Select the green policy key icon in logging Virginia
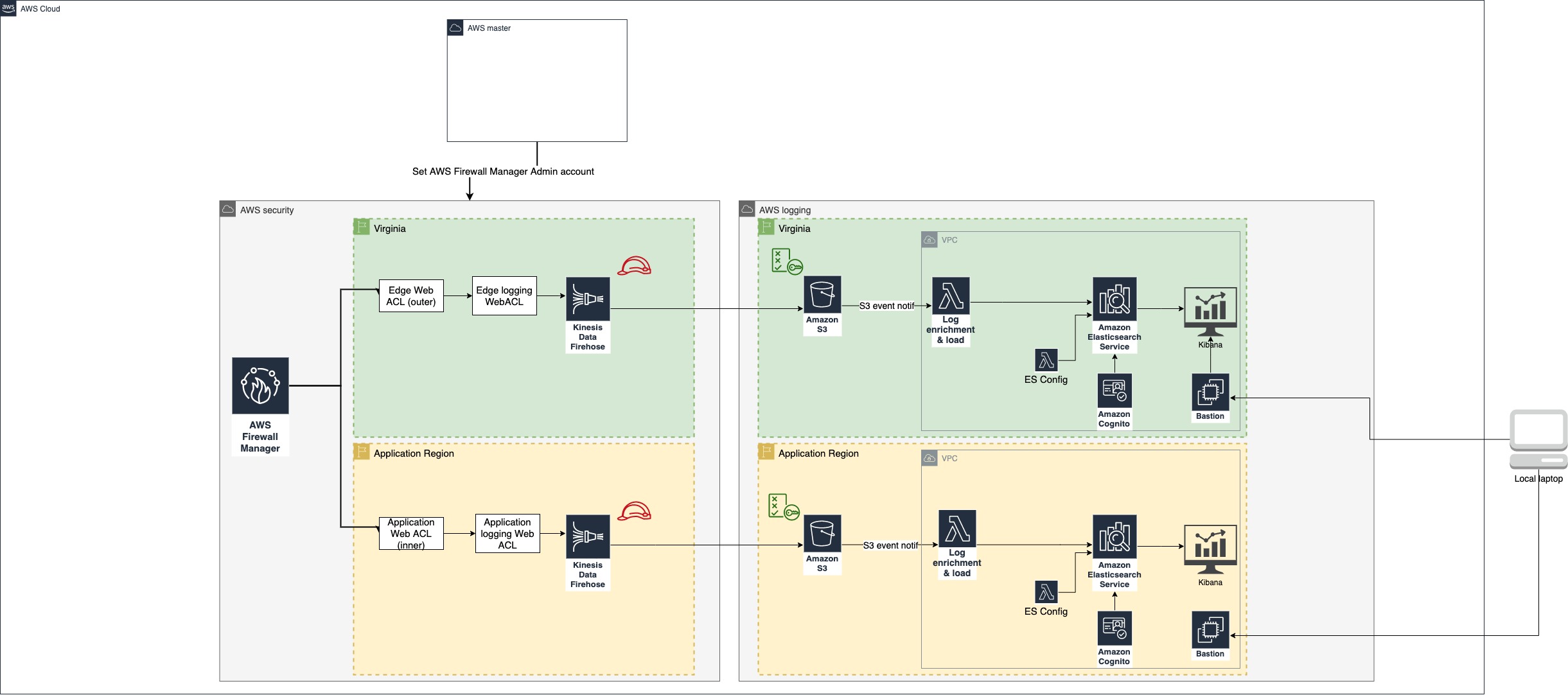This screenshot has height=695, width=1568. coord(787,261)
